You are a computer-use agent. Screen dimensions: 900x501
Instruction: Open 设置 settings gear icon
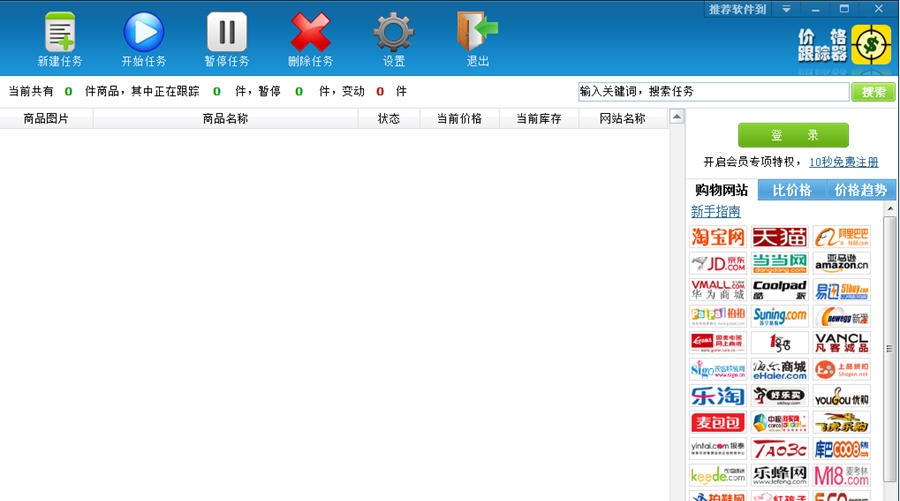(x=394, y=33)
